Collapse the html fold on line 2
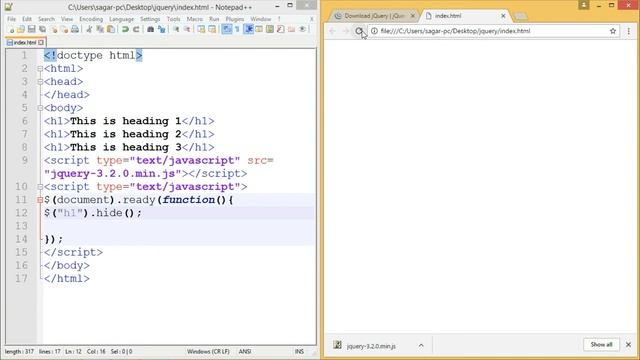The width and height of the screenshot is (640, 360). pos(40,69)
